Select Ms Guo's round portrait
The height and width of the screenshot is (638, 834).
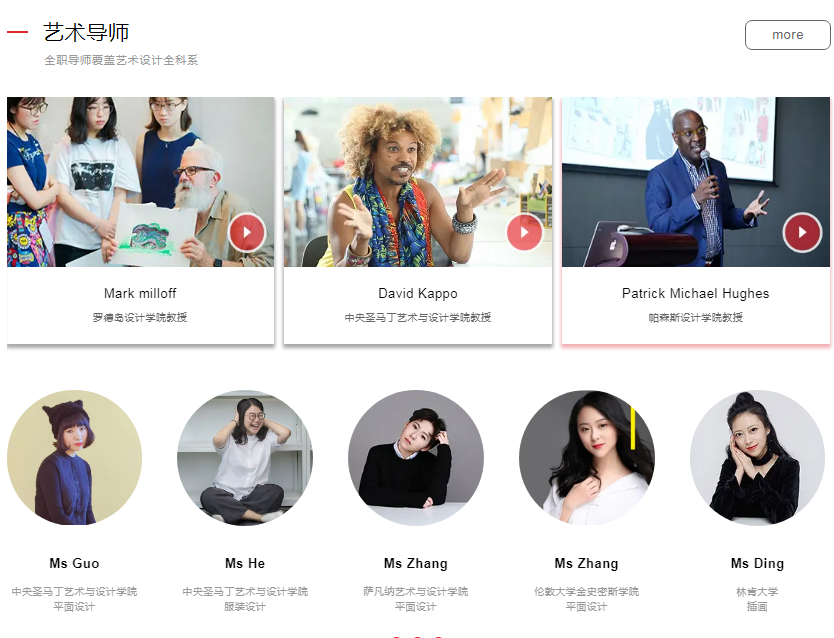point(74,458)
